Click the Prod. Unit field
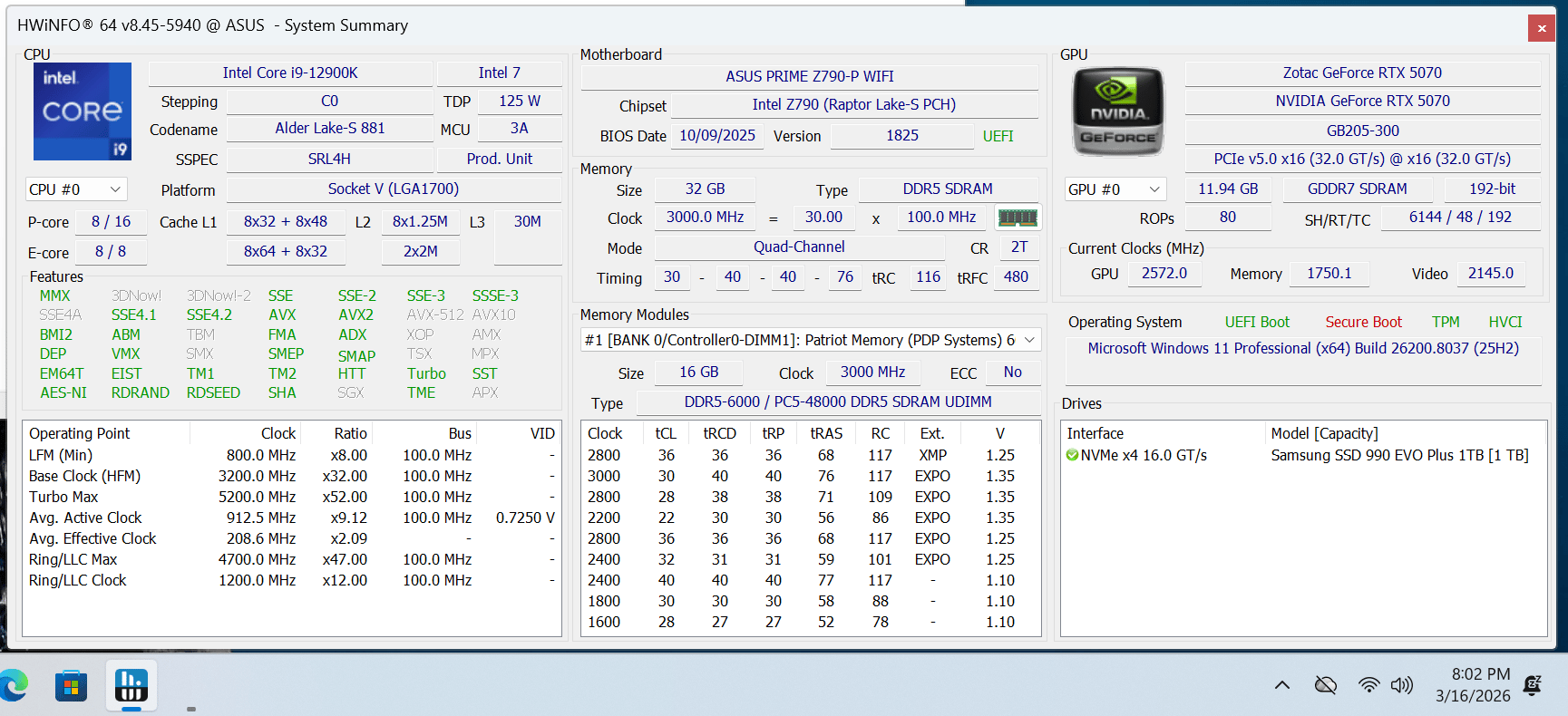1568x716 pixels. click(x=500, y=159)
